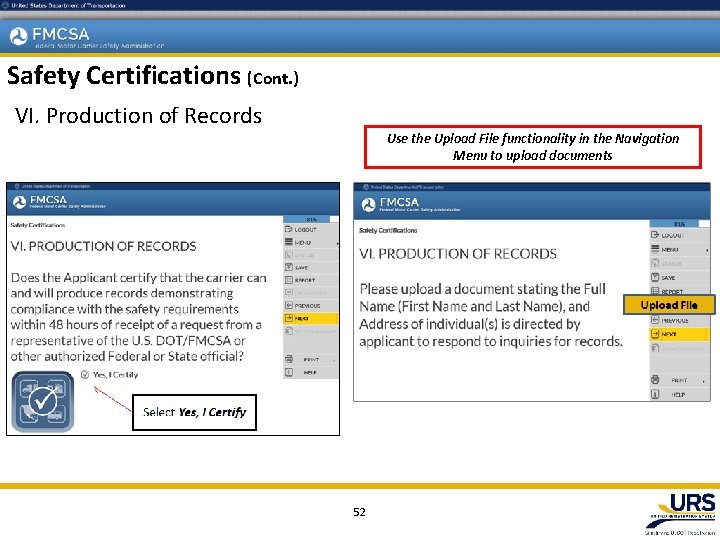
Task: Click page number 52
Action: coord(359,512)
